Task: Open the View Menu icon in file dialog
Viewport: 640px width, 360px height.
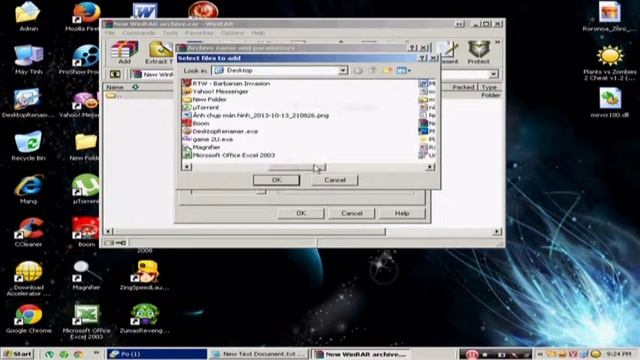Action: tap(403, 71)
